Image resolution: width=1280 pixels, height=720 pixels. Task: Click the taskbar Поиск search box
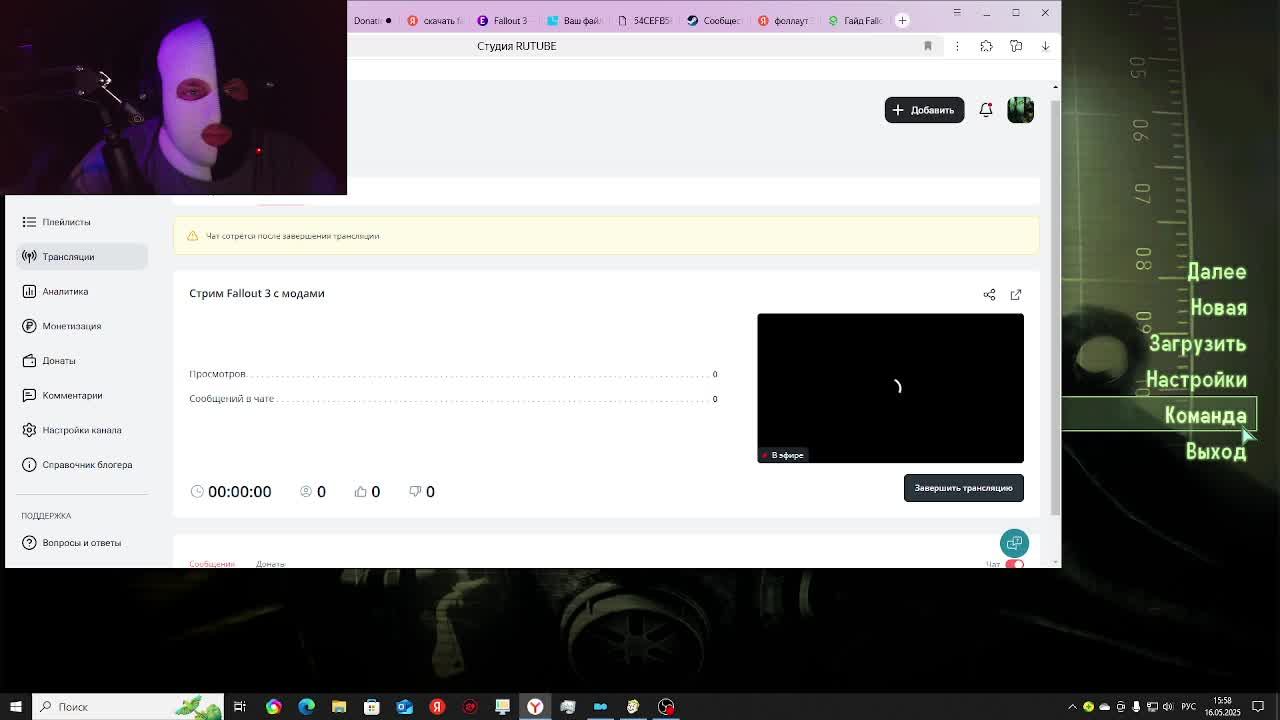coord(127,707)
